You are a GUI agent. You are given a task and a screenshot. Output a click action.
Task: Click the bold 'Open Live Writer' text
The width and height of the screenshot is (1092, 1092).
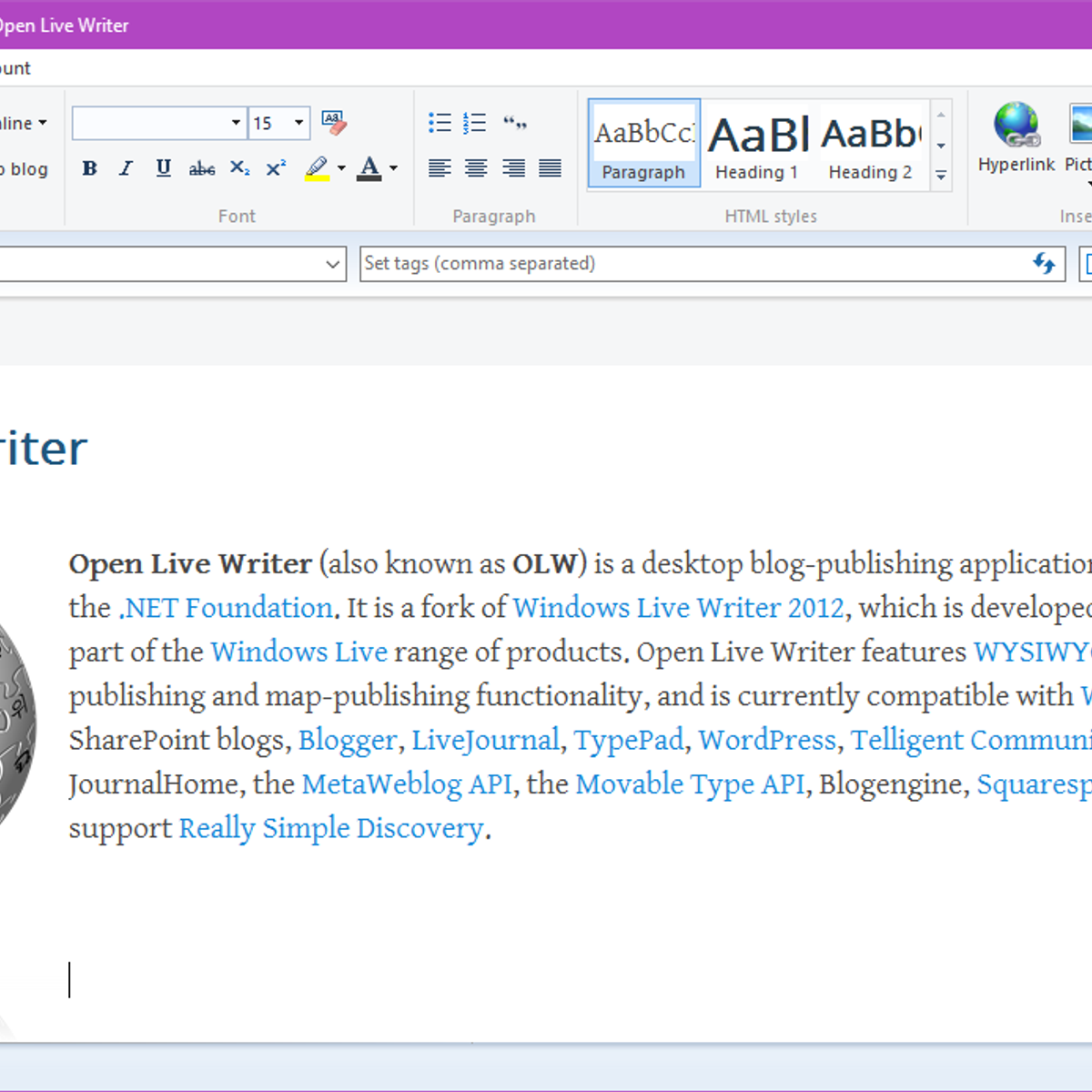[190, 564]
